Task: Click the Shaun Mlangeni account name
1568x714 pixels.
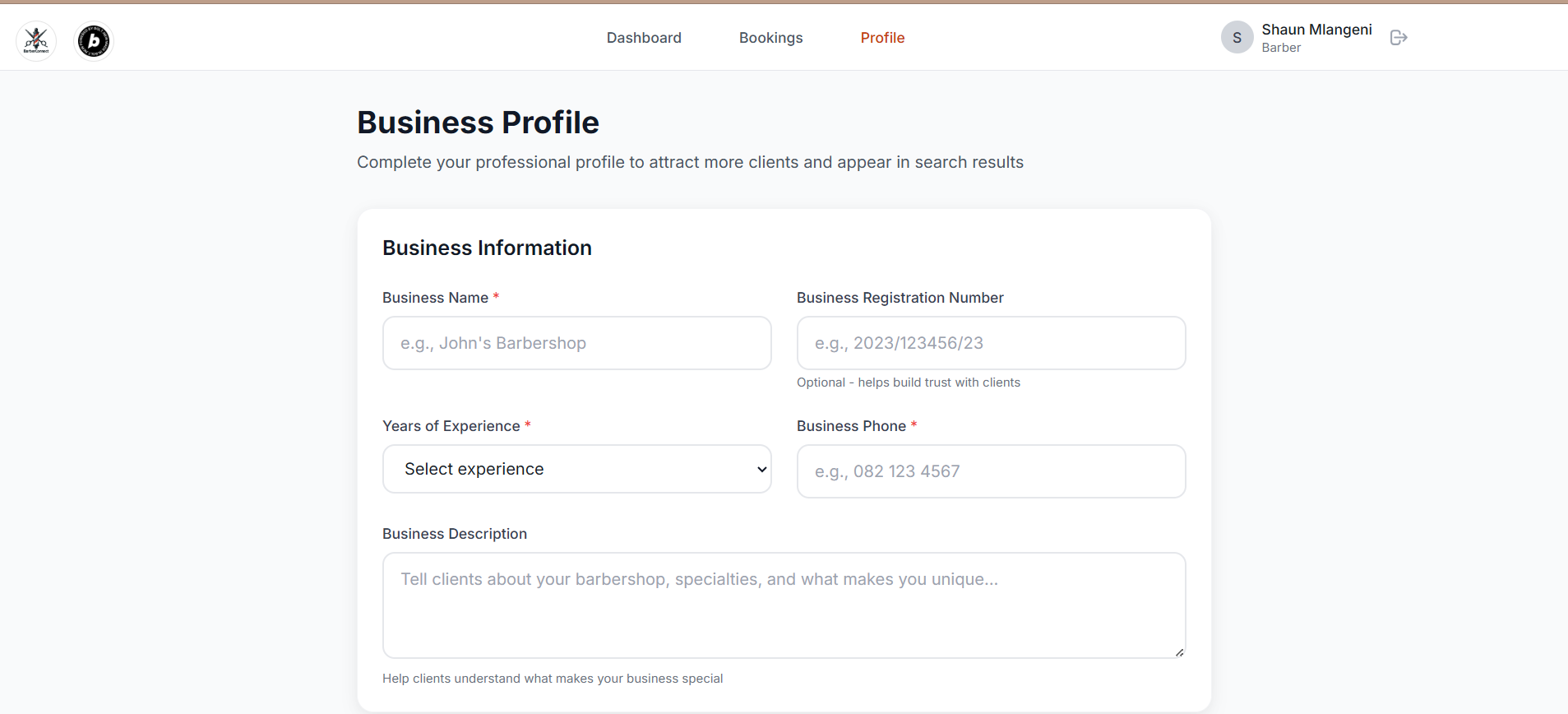Action: click(x=1316, y=30)
